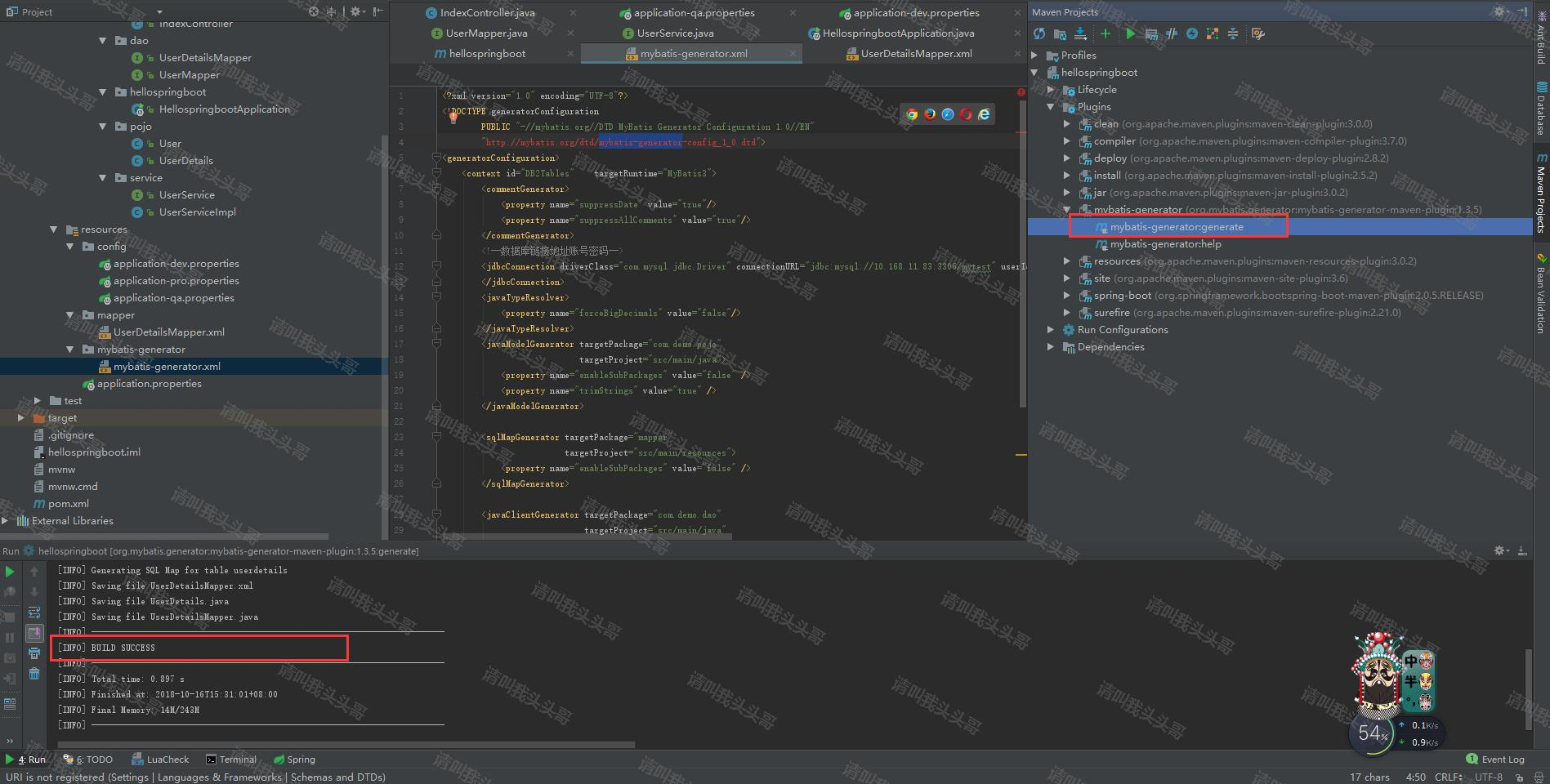This screenshot has height=784, width=1550.
Task: Expand the compiler plugin node
Action: click(x=1067, y=140)
